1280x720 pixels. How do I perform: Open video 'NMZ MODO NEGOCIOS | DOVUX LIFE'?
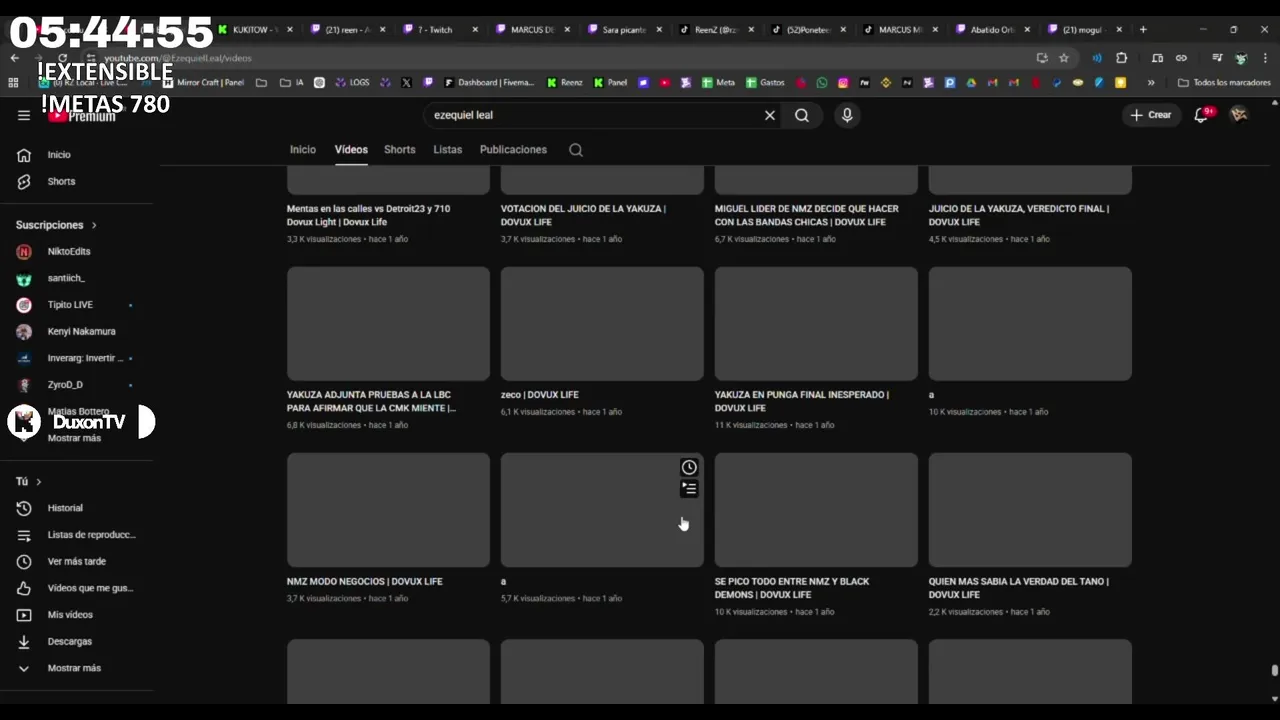[364, 581]
